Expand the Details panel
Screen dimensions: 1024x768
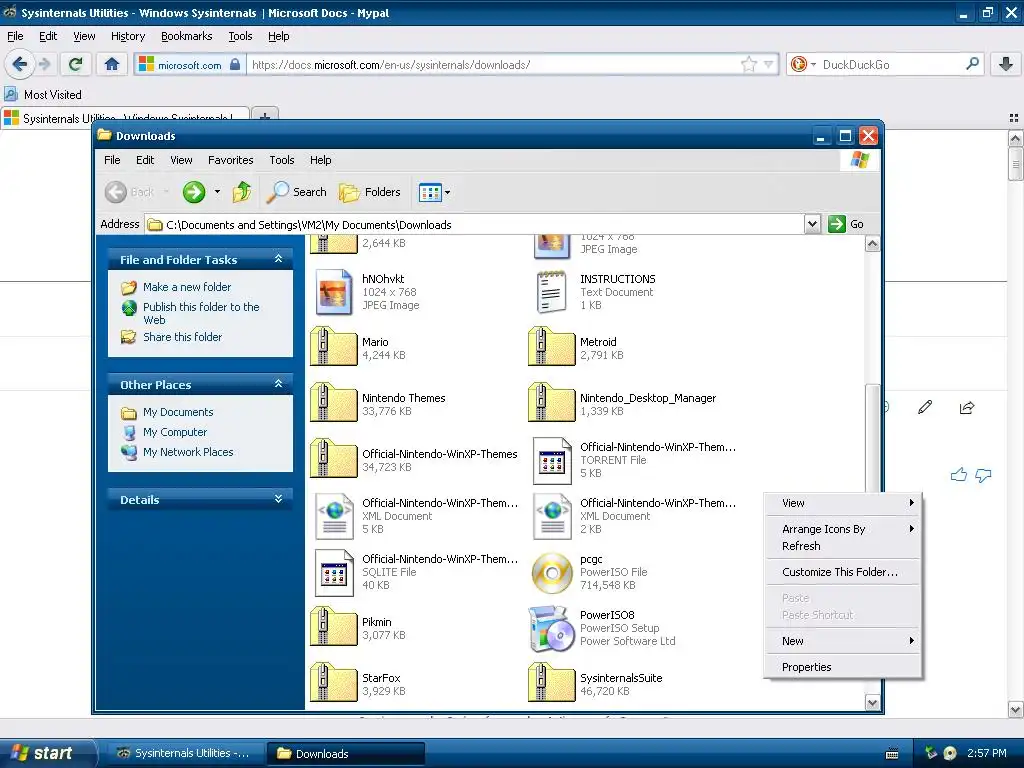coord(278,499)
